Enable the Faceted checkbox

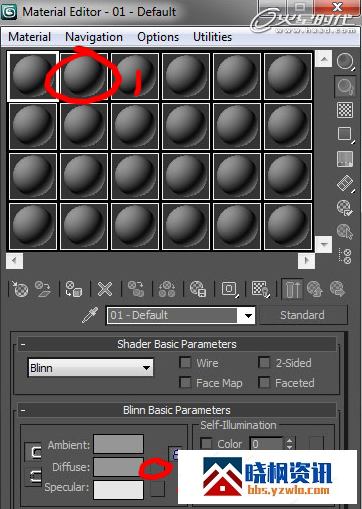click(x=264, y=382)
